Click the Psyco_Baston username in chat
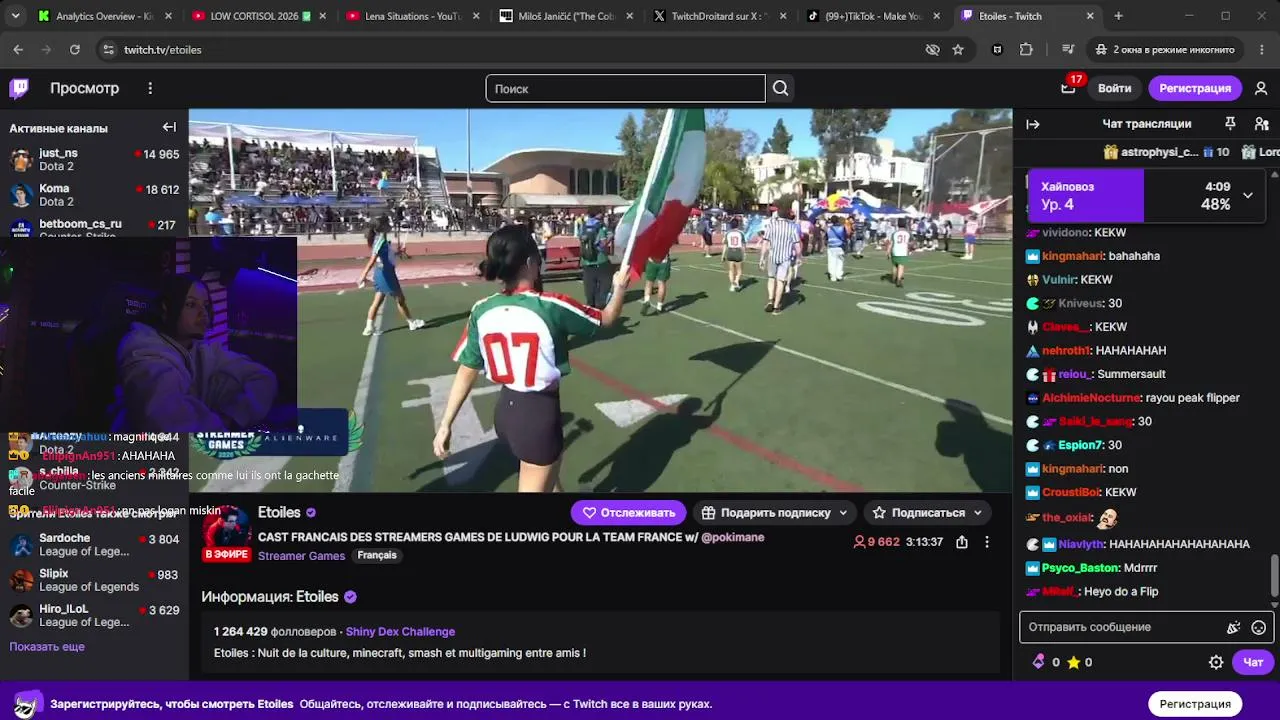This screenshot has width=1280, height=720. 1080,568
